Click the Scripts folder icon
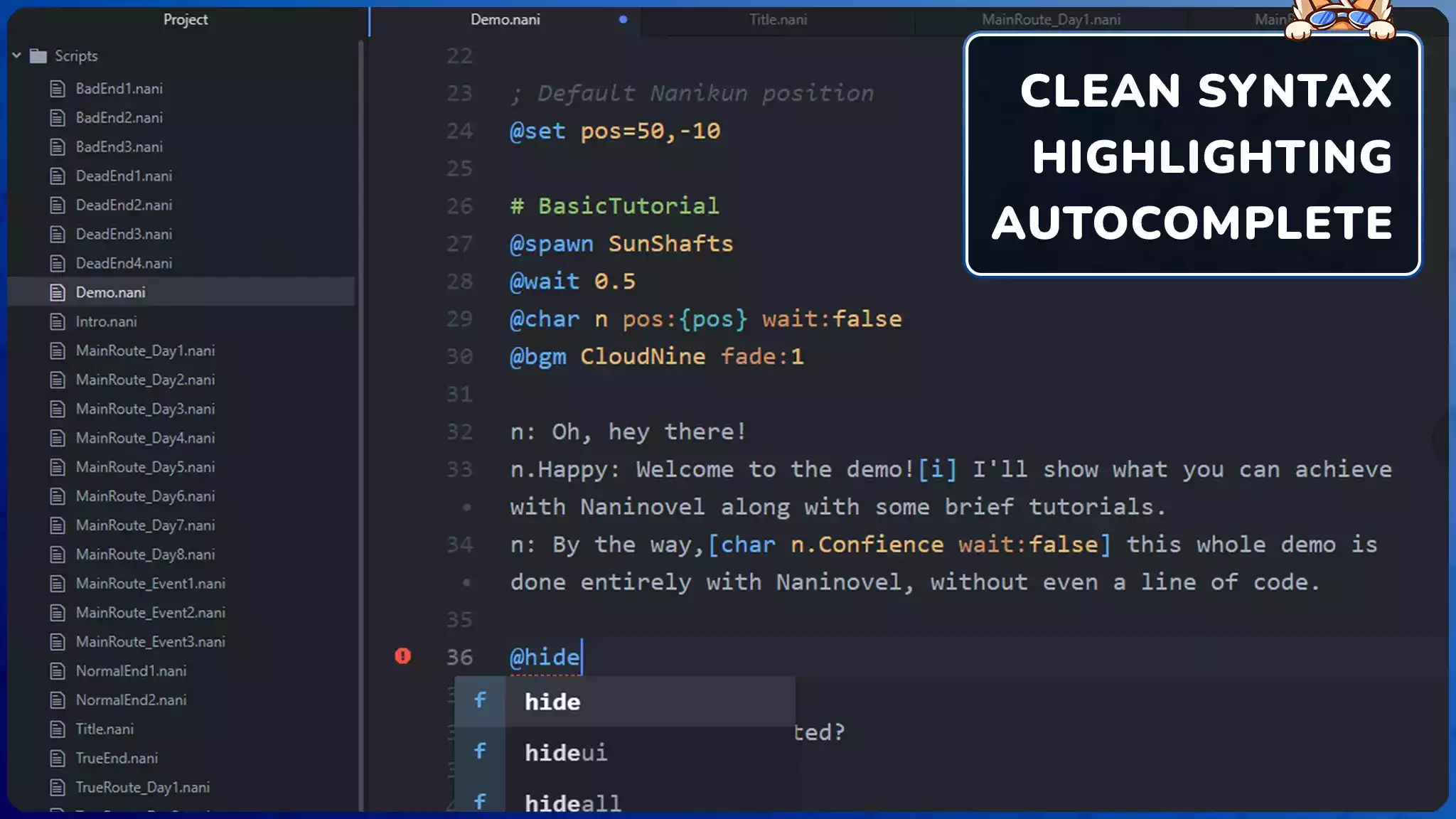 pos(38,55)
